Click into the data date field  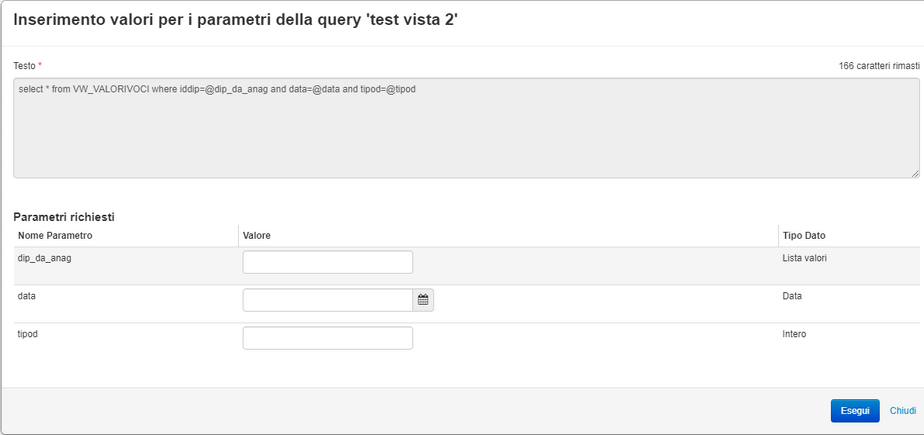(328, 300)
